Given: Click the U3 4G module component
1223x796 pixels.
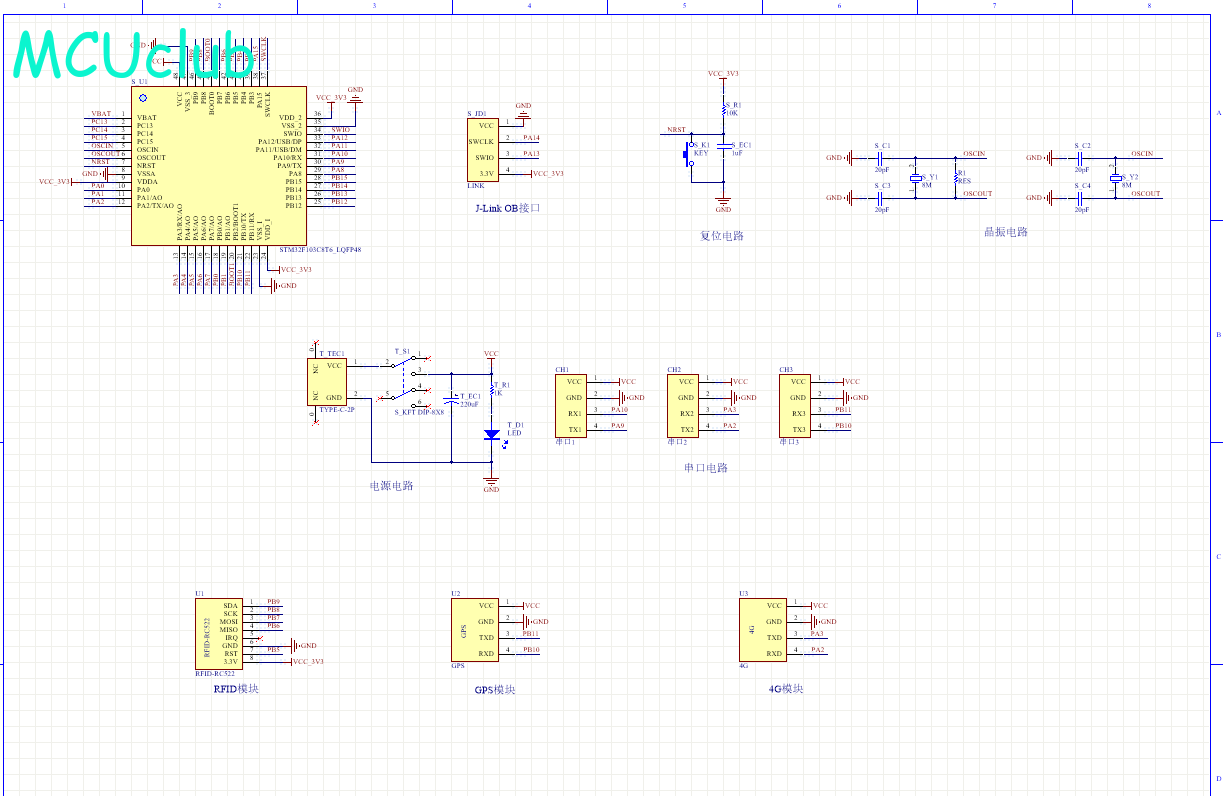Looking at the screenshot, I should 762,629.
